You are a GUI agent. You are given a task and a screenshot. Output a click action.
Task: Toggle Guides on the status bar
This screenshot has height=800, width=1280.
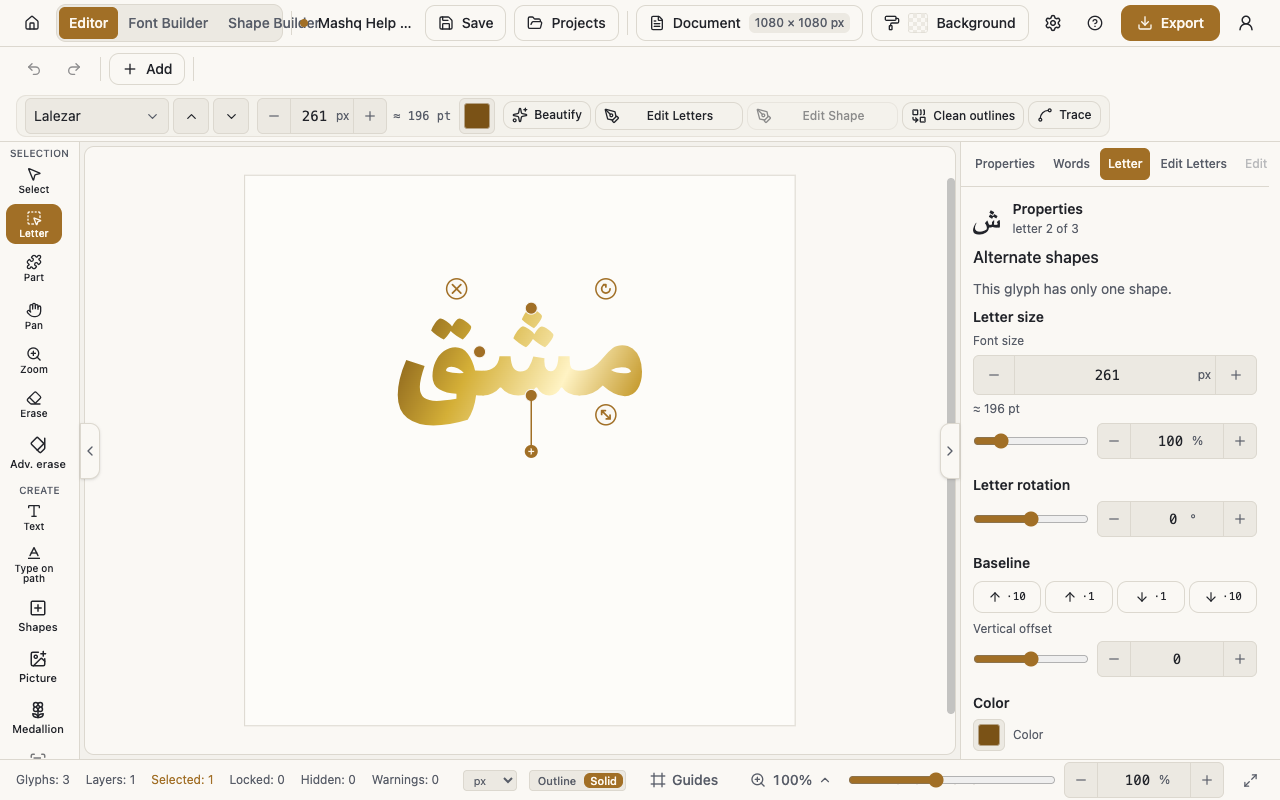684,780
